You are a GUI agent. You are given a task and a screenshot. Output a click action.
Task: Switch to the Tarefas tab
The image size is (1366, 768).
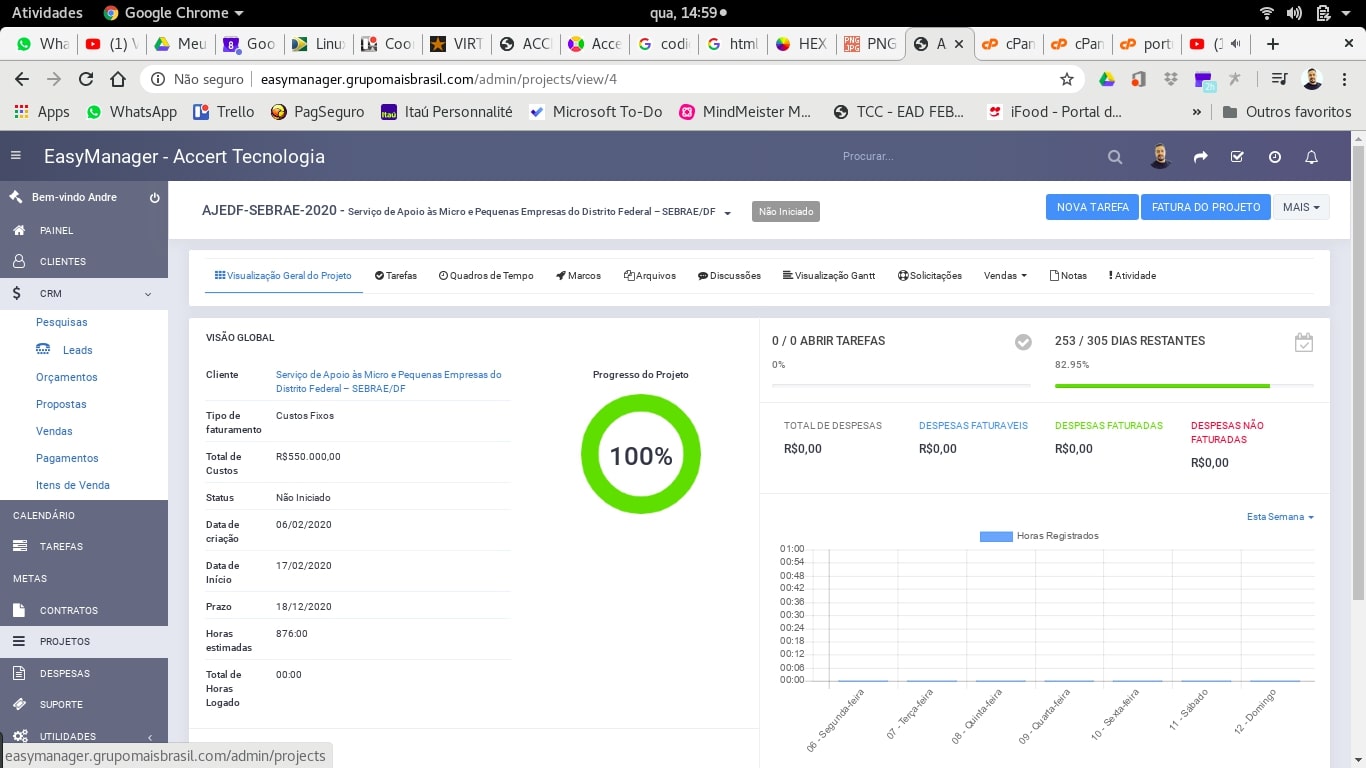[396, 276]
